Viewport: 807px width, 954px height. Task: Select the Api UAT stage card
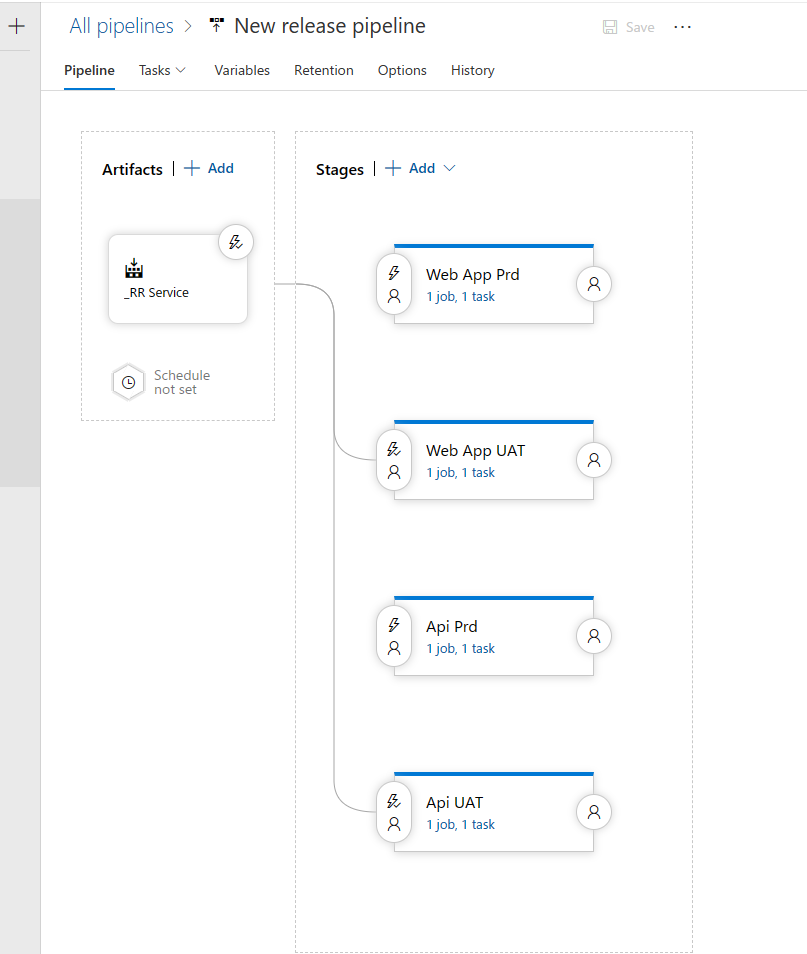(x=490, y=812)
